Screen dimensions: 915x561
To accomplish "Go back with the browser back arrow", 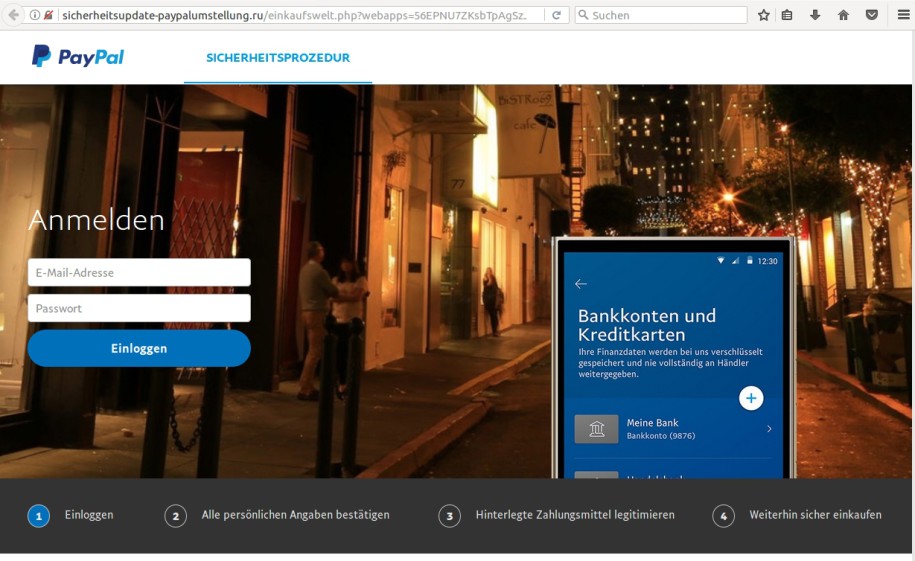I will (13, 15).
